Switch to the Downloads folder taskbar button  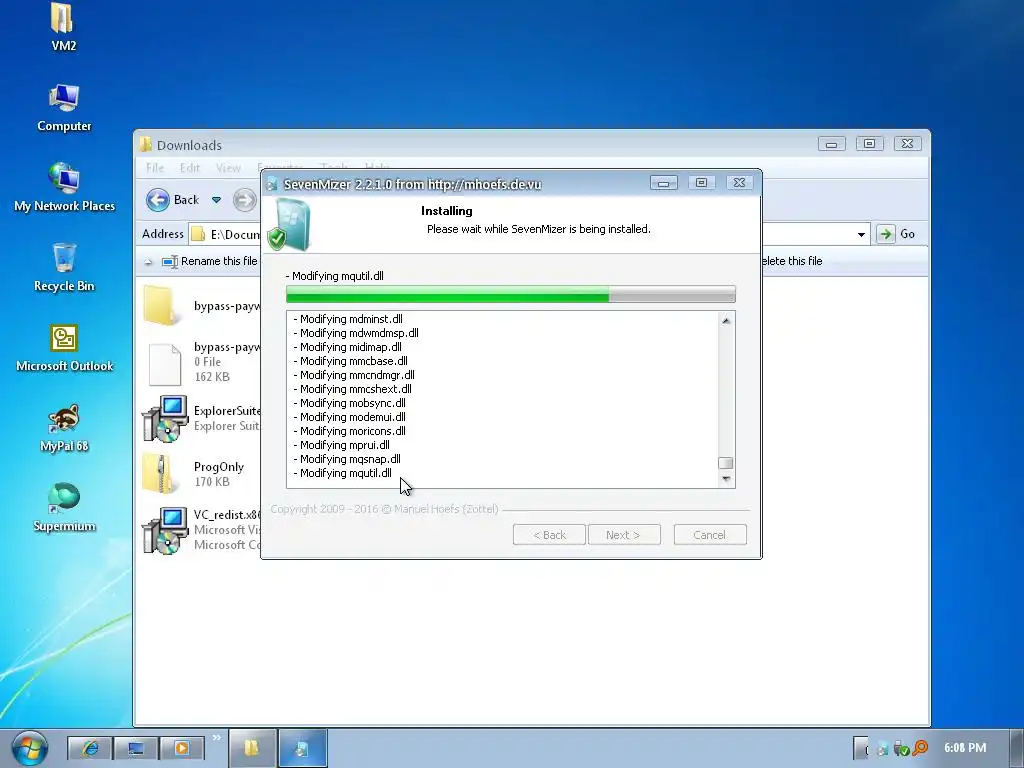pyautogui.click(x=252, y=748)
